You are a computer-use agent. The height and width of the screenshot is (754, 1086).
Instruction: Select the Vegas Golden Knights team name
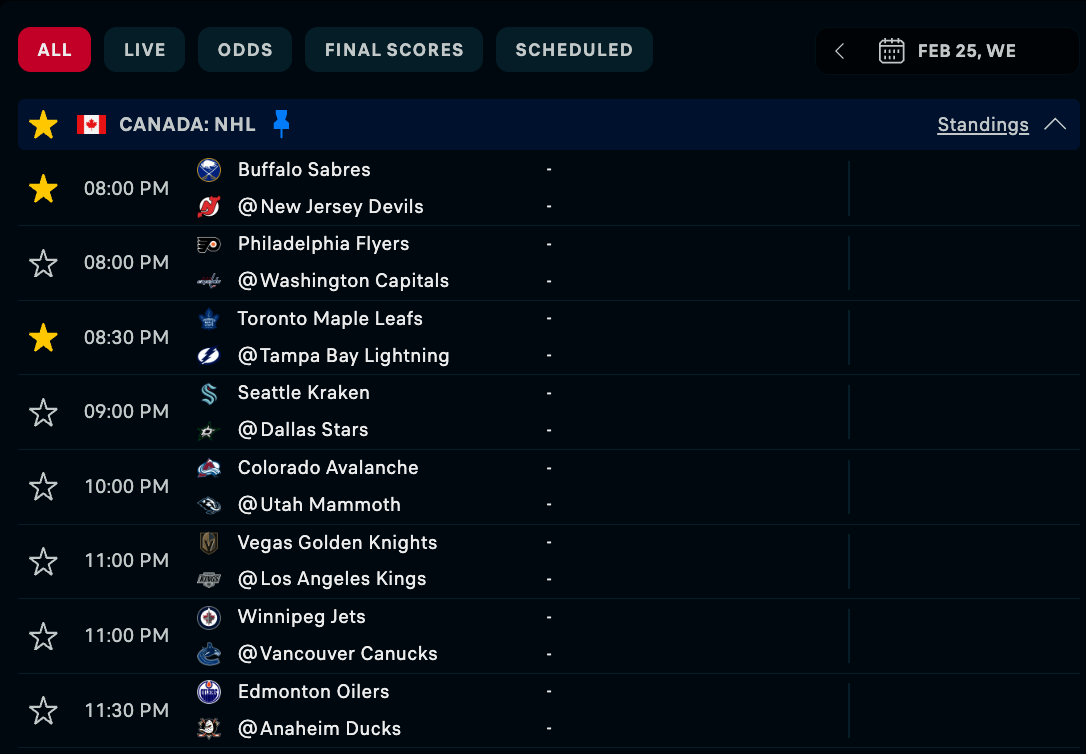click(x=337, y=542)
